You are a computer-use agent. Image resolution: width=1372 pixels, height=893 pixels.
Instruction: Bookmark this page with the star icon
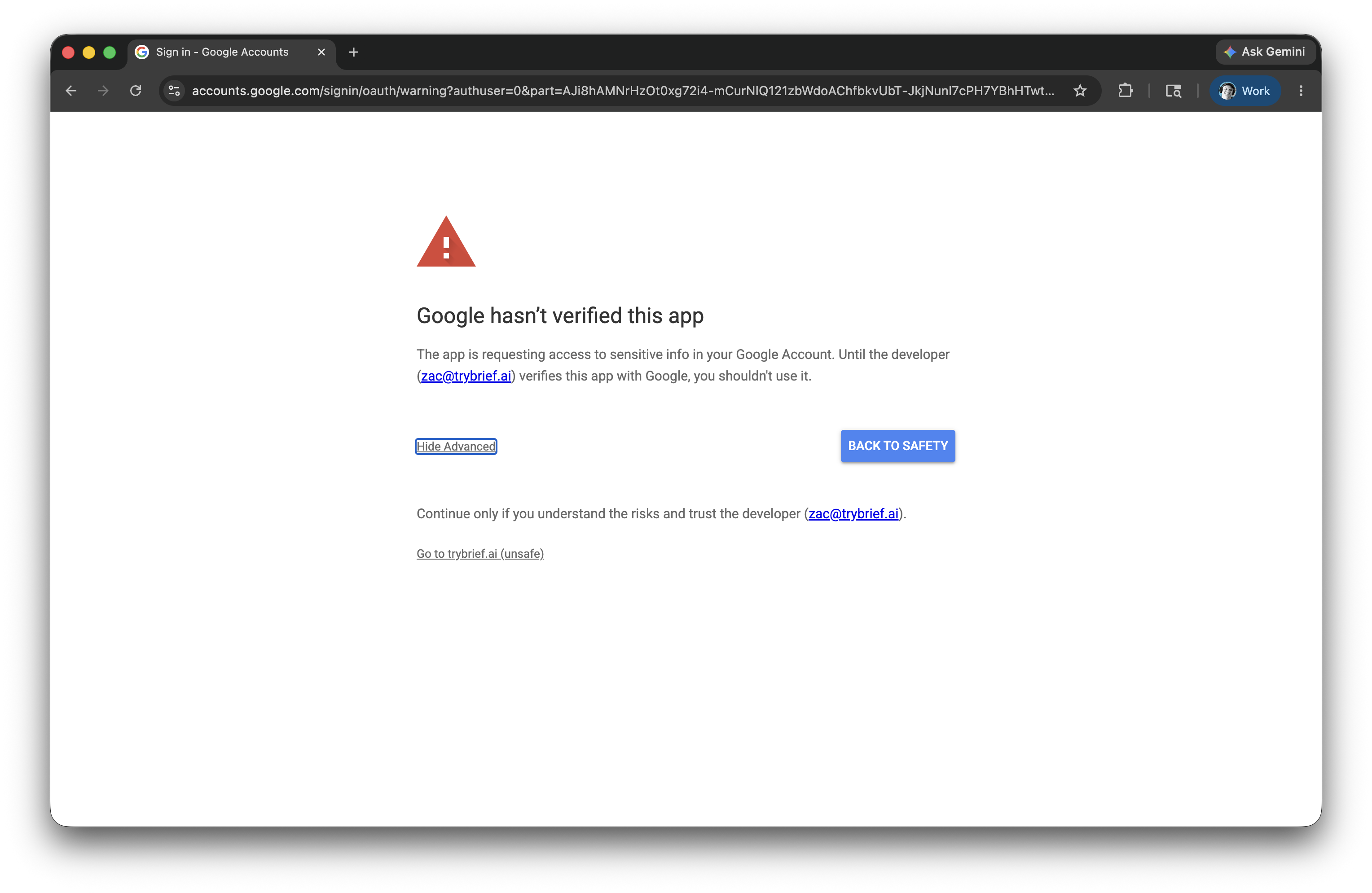(1080, 91)
